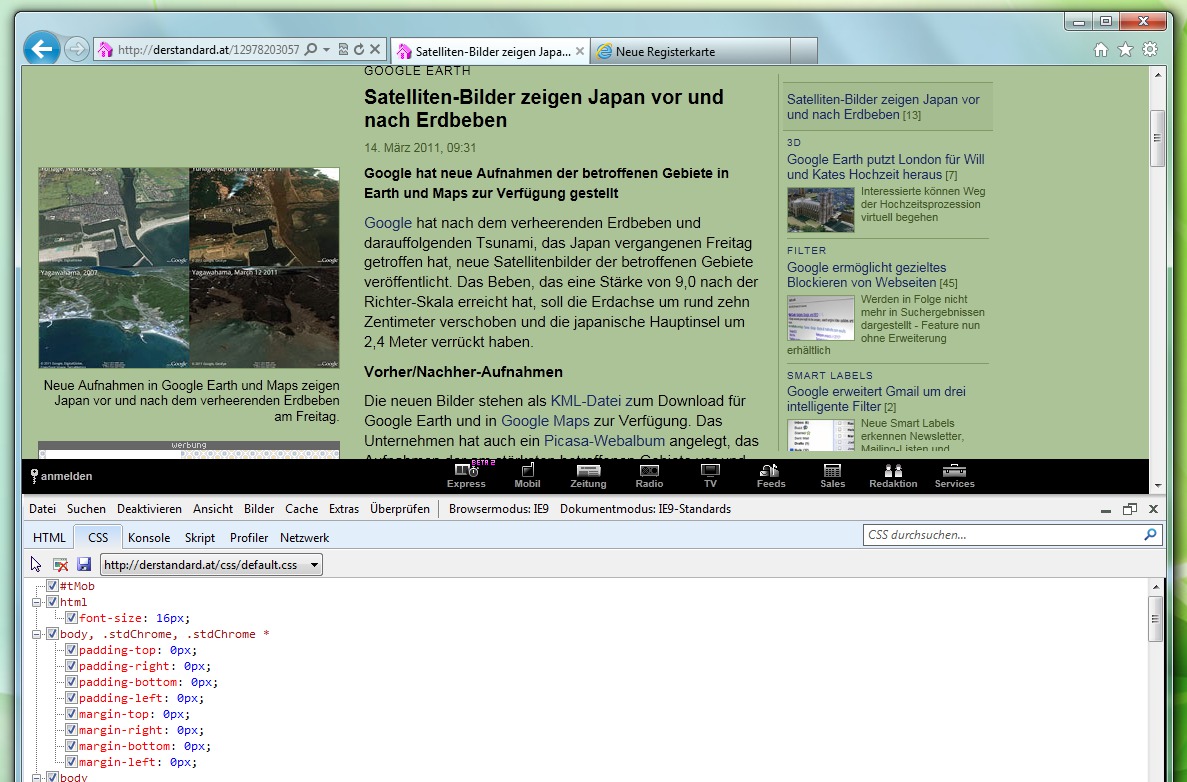This screenshot has height=782, width=1187.
Task: Open the Suchen menu
Action: pyautogui.click(x=86, y=509)
